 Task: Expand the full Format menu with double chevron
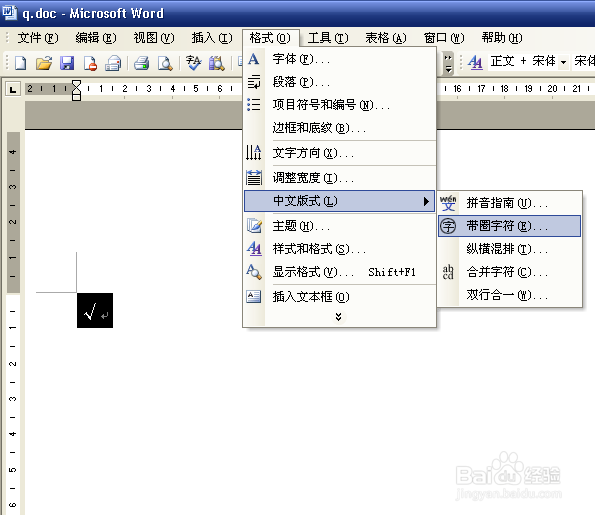coord(338,317)
